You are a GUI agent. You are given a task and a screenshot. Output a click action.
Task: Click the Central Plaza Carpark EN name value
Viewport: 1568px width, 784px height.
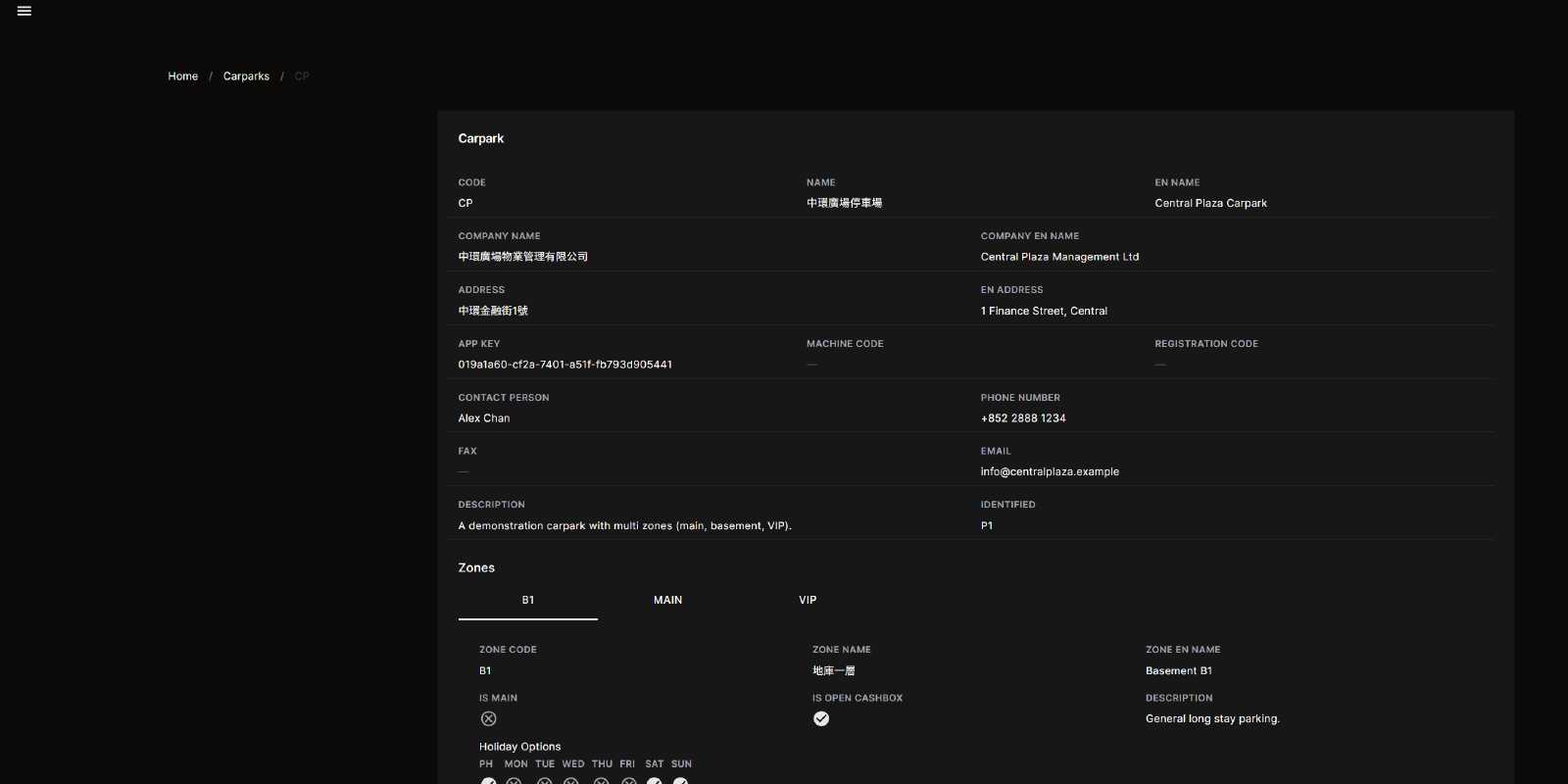click(1210, 203)
